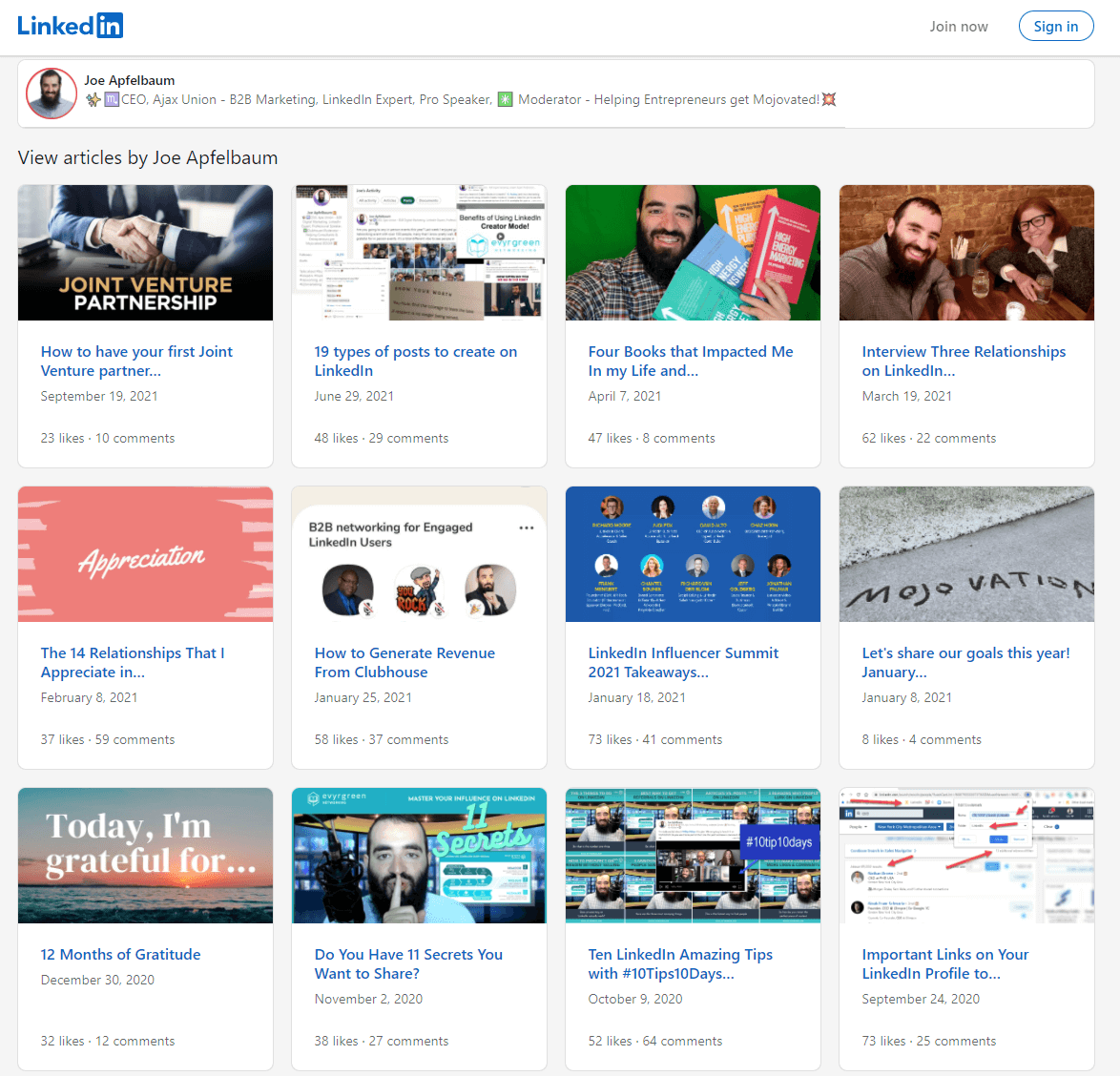Click the red arrows screenshot thumbnail
The height and width of the screenshot is (1076, 1120).
point(966,856)
